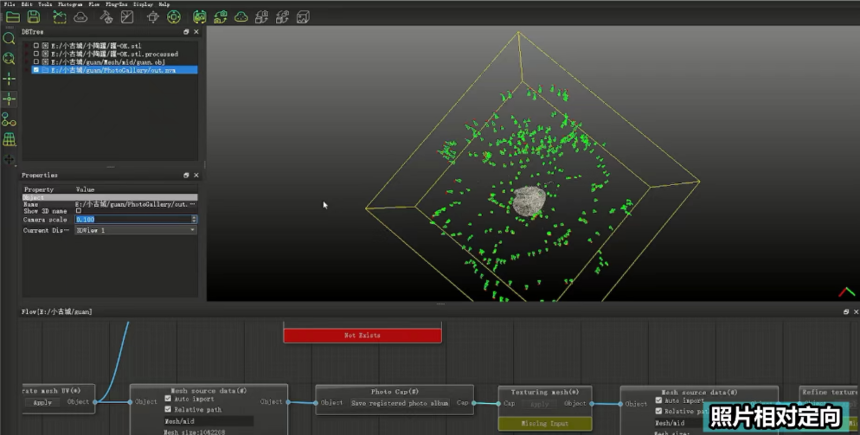Image resolution: width=860 pixels, height=435 pixels.
Task: Select the zoom-to-fit magnifier sidebar icon
Action: click(x=9, y=59)
